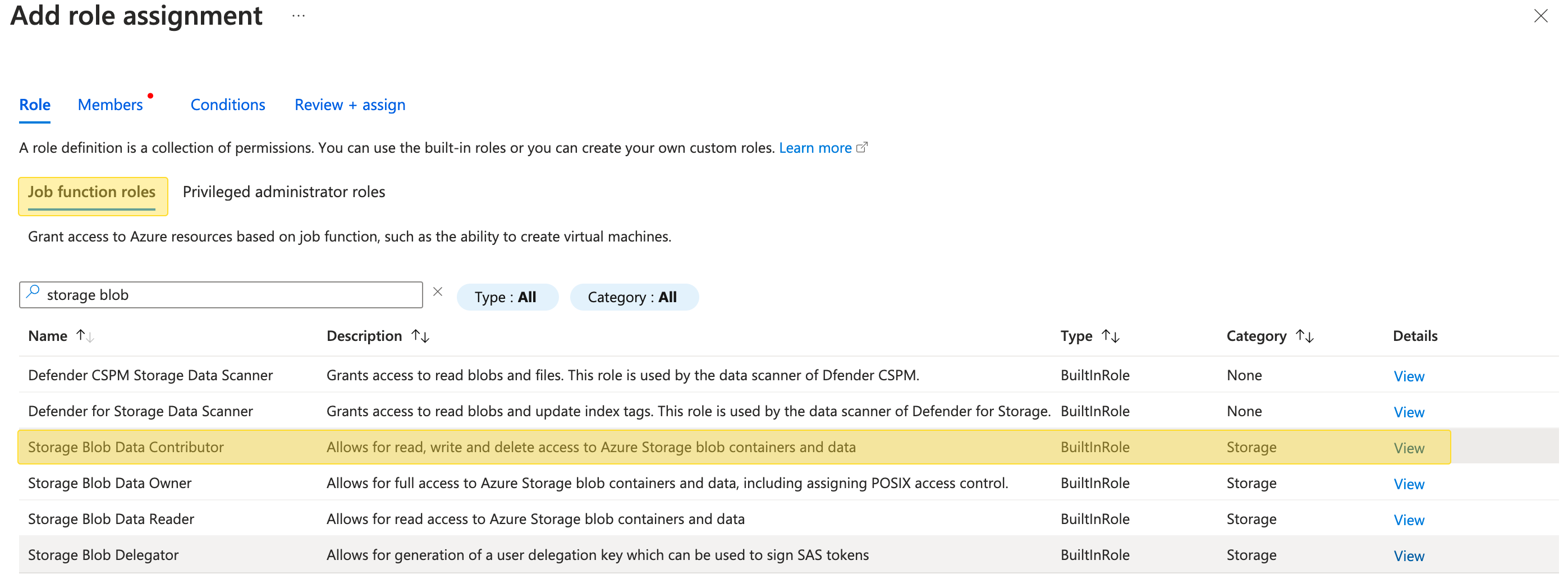Image resolution: width=1568 pixels, height=583 pixels.
Task: Sort roles by Name column arrows
Action: (85, 336)
